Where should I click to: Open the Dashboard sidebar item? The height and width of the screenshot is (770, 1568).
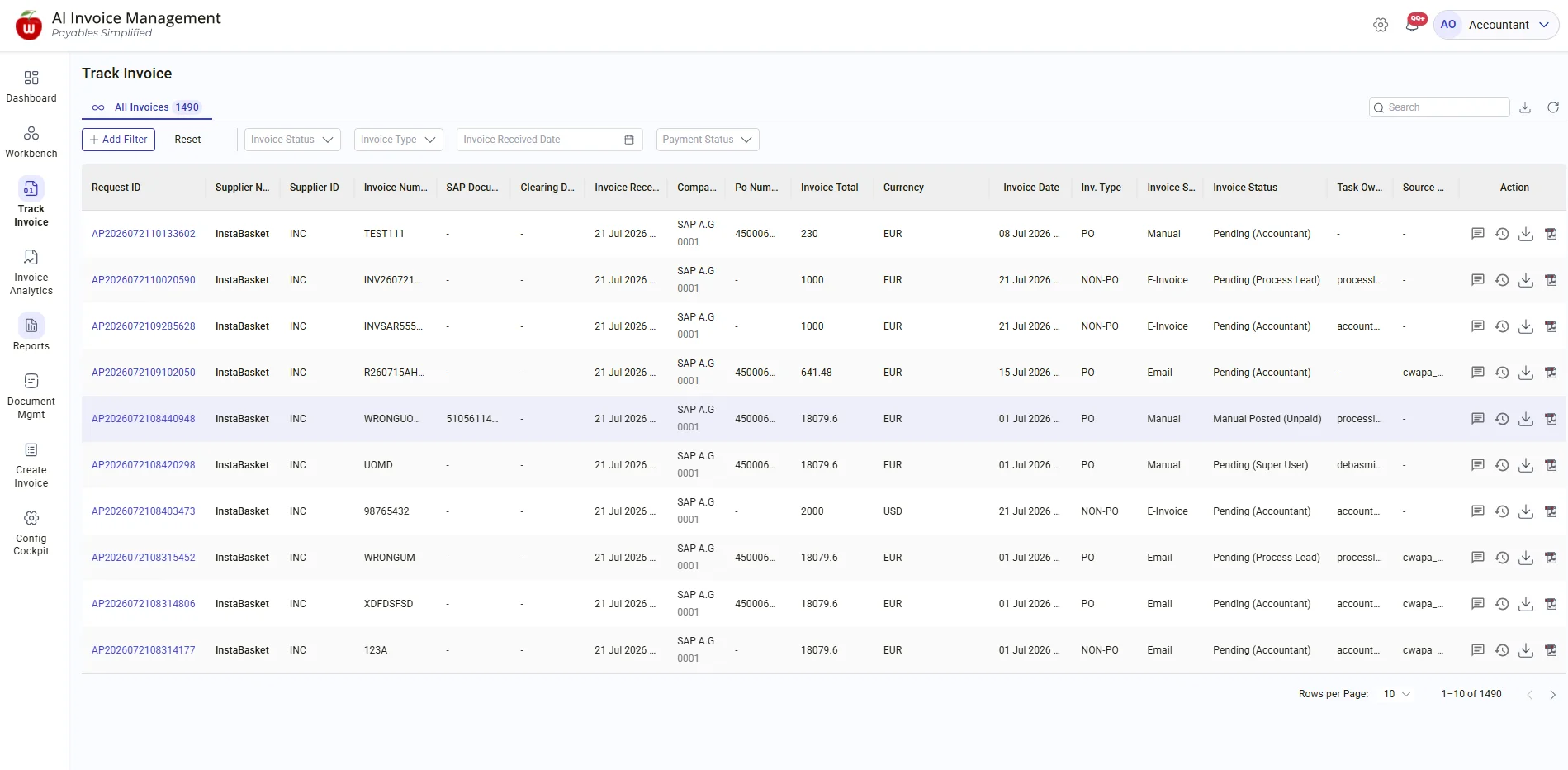[31, 87]
